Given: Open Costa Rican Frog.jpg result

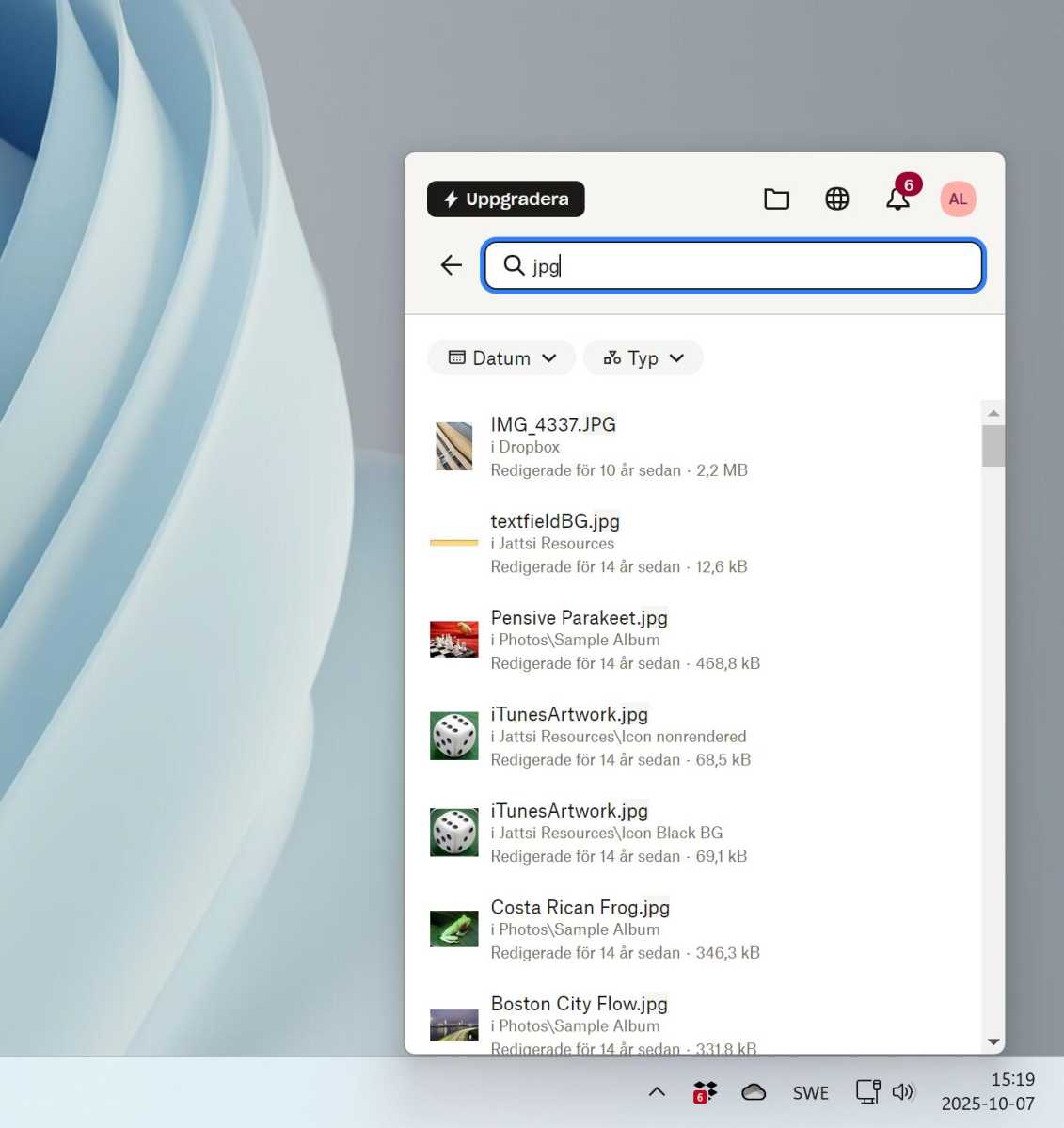Looking at the screenshot, I should (x=580, y=907).
